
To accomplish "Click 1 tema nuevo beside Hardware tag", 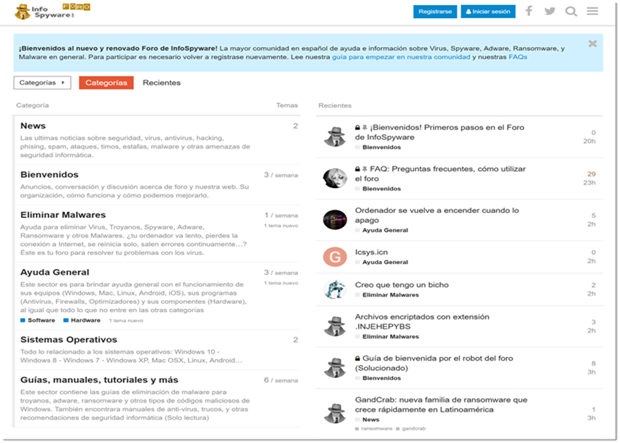I will point(126,321).
